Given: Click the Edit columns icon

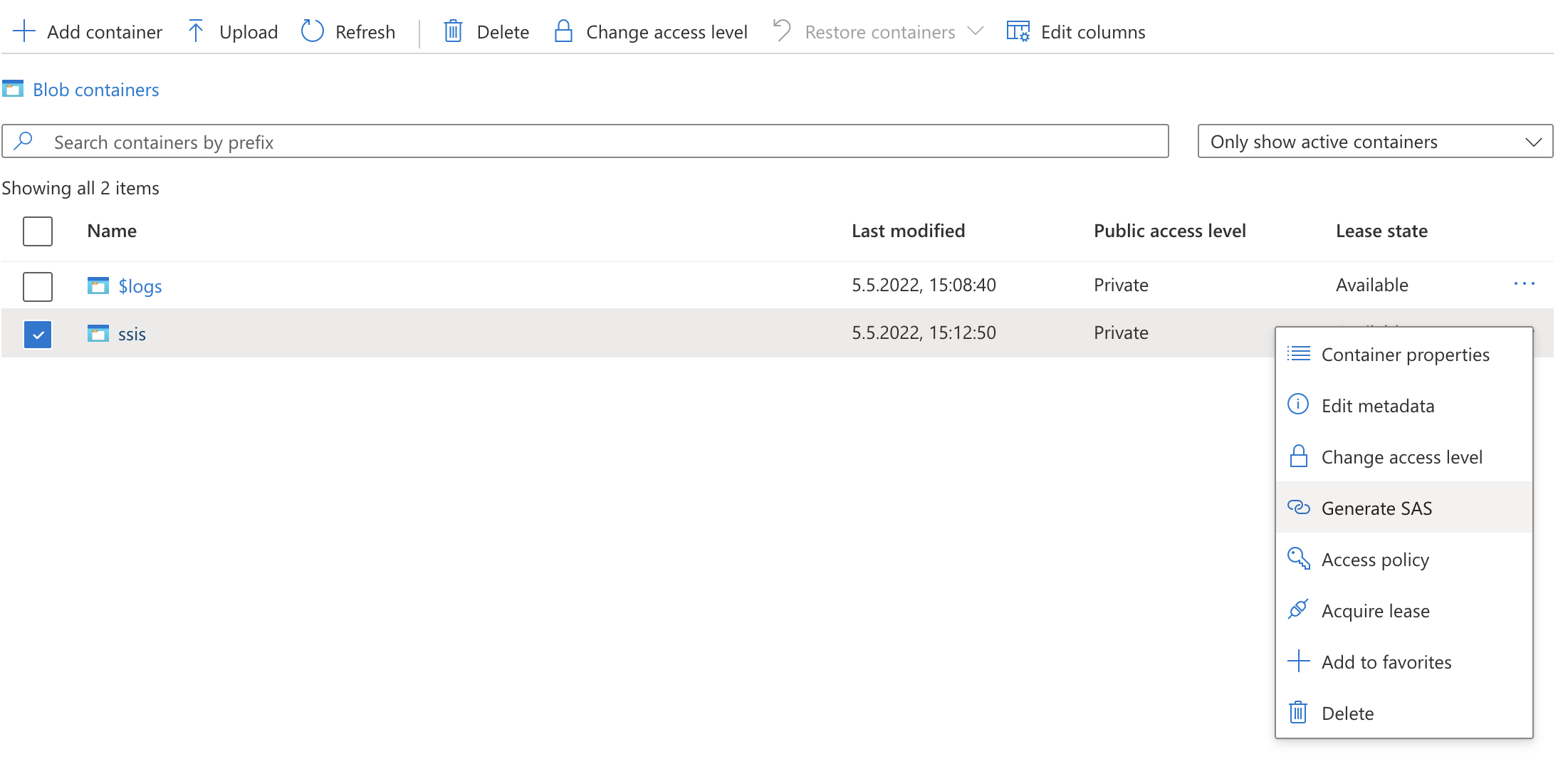Looking at the screenshot, I should [x=1018, y=31].
